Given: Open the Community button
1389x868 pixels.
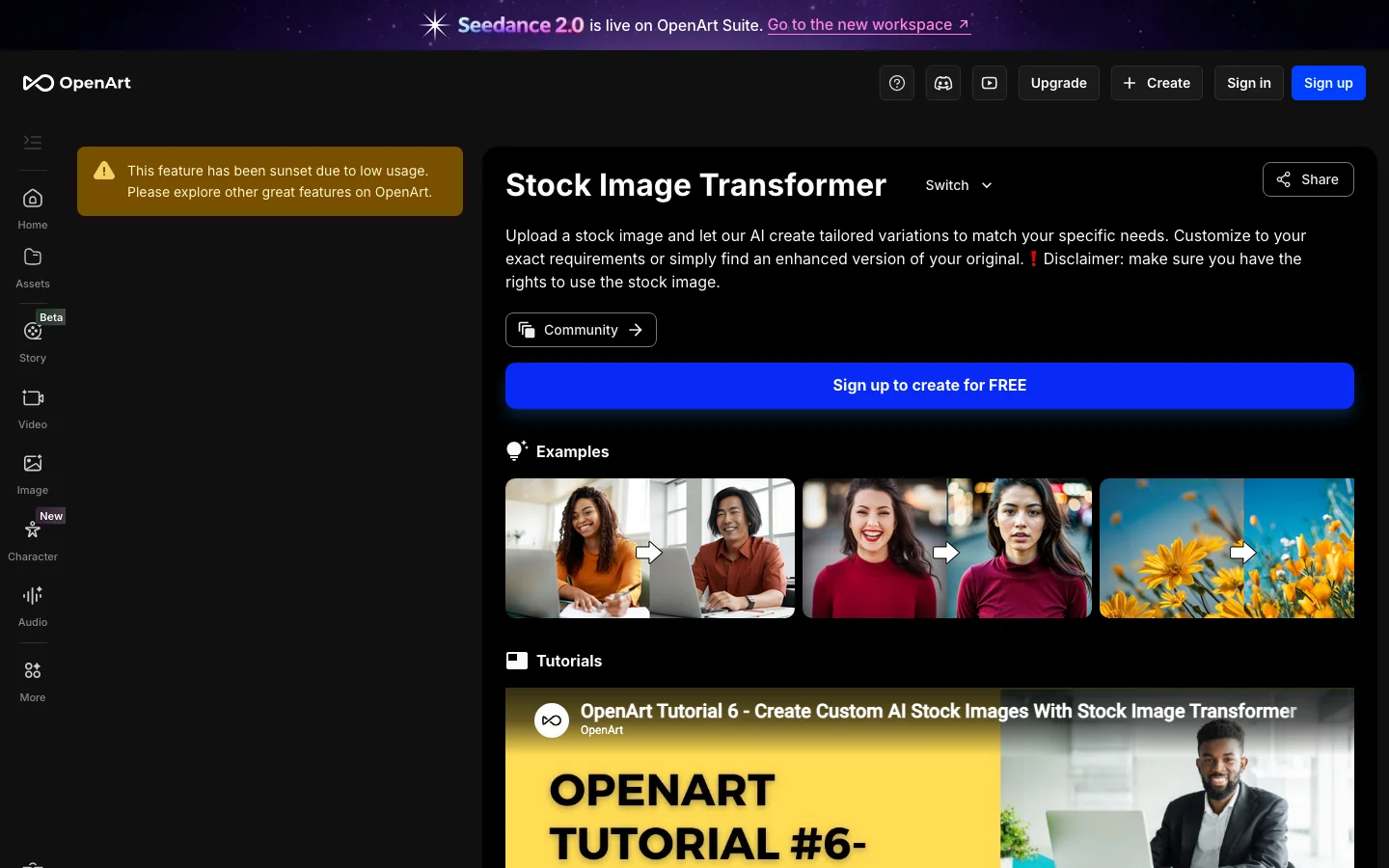Looking at the screenshot, I should coord(581,330).
